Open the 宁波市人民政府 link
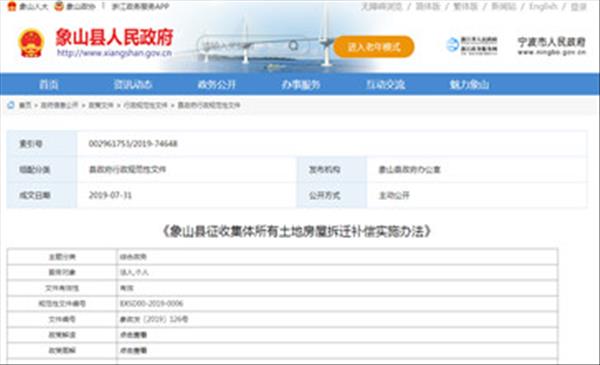Screen dimensions: 600x365 [x=551, y=46]
